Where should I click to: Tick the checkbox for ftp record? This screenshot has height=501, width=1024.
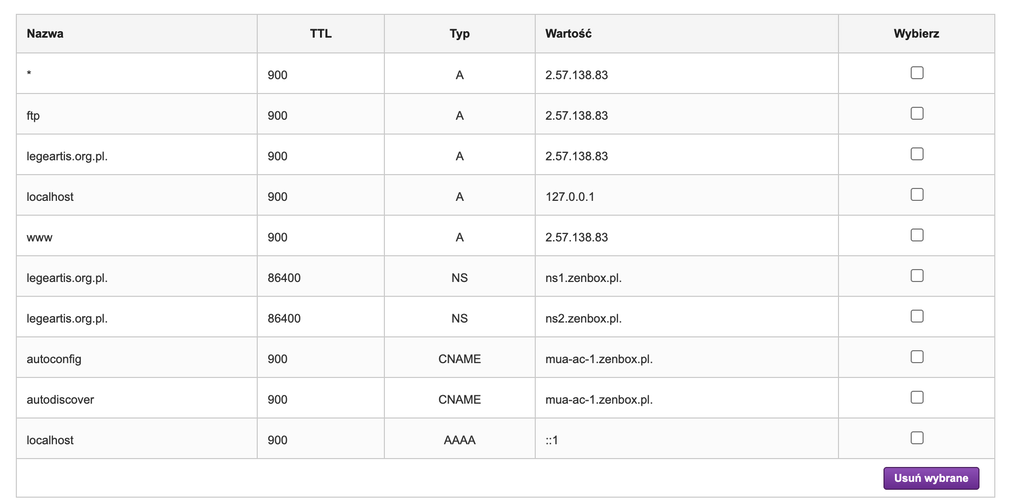click(x=916, y=114)
